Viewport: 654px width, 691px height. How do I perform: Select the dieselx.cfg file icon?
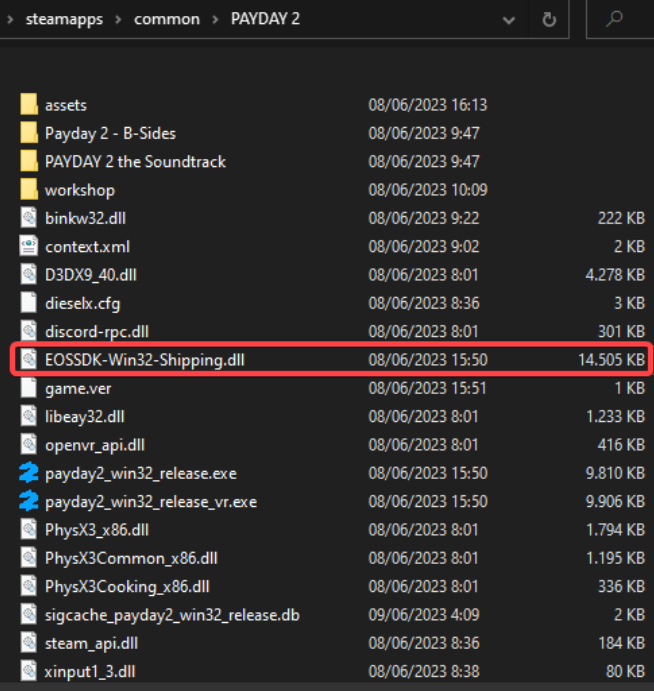click(x=29, y=303)
